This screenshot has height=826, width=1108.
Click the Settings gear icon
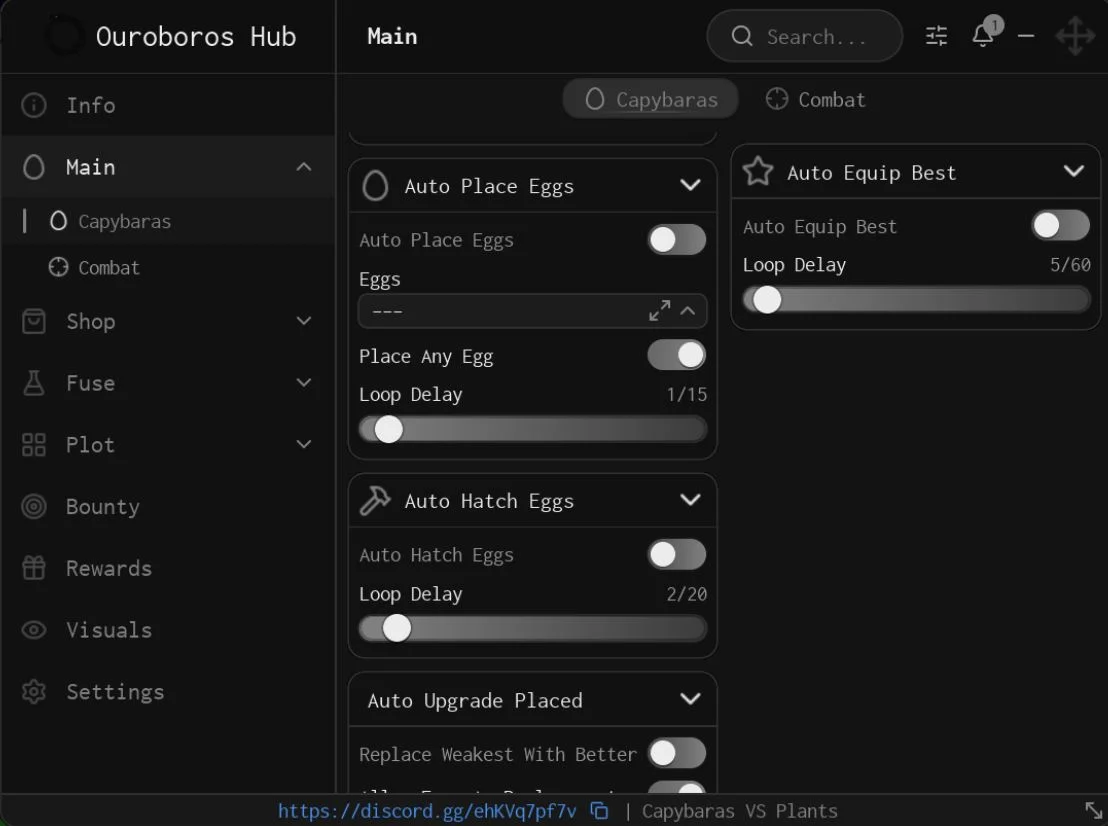(x=34, y=691)
